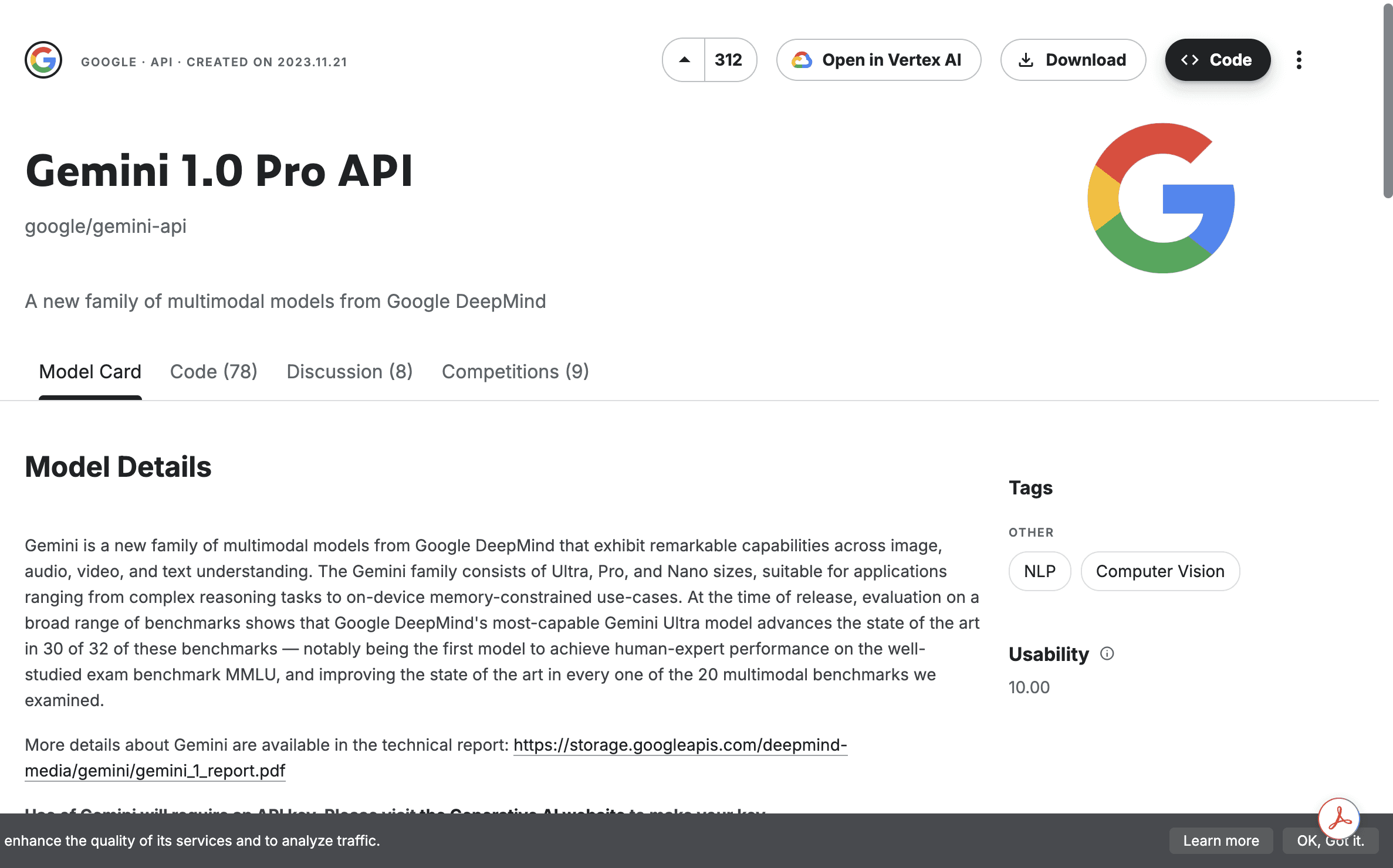
Task: Click the 312 vote count
Action: pos(728,60)
